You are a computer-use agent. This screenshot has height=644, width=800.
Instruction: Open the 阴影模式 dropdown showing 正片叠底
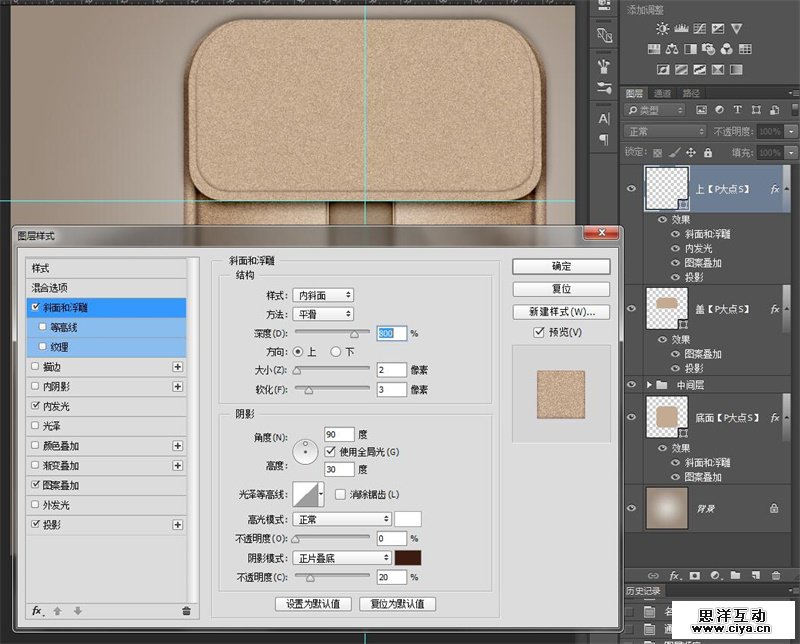pos(341,557)
